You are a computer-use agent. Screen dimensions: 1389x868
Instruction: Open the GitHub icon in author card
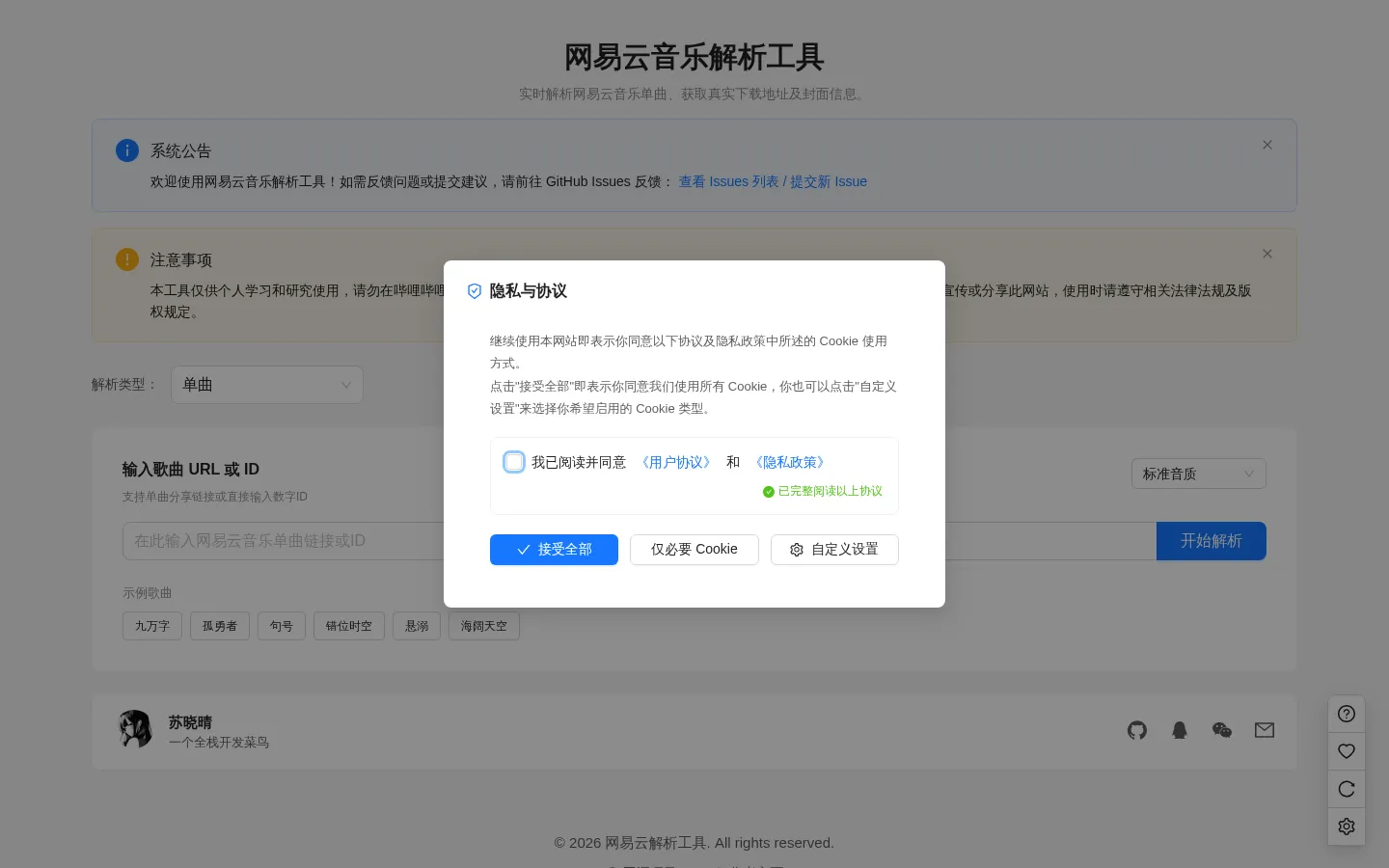[1137, 730]
